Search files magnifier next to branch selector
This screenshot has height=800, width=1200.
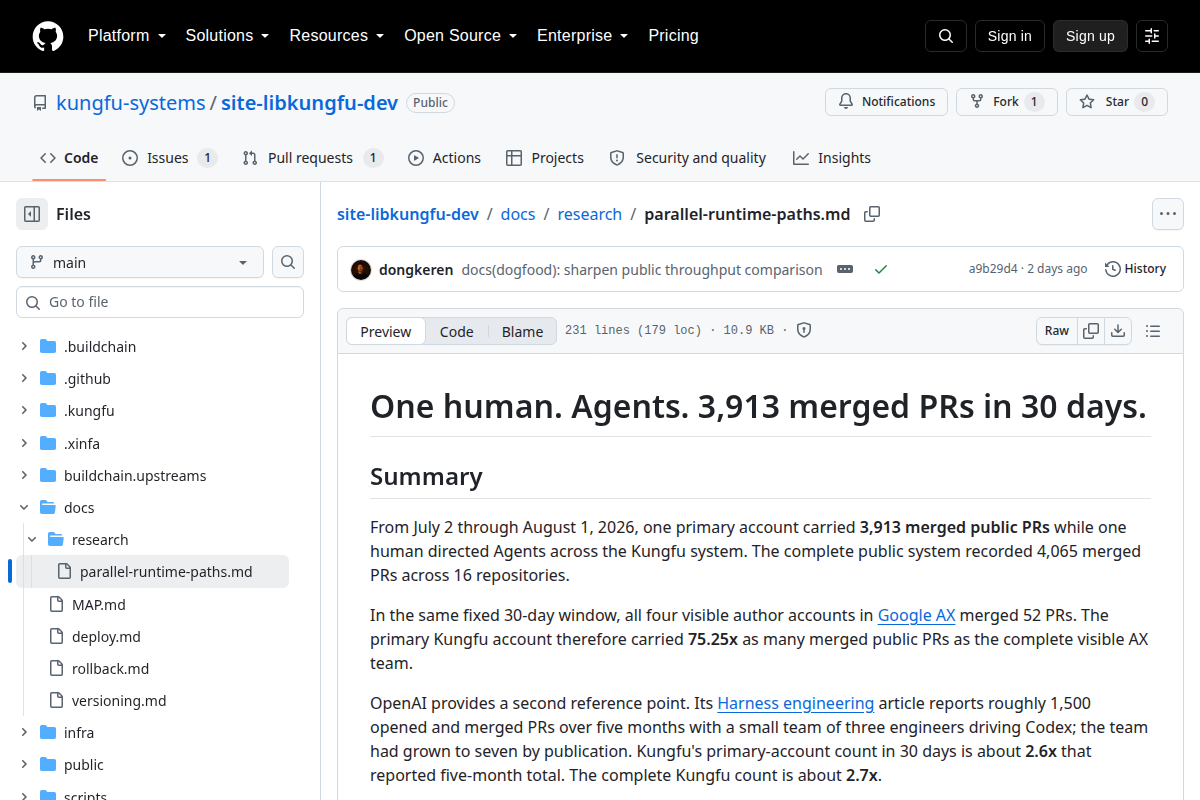288,262
